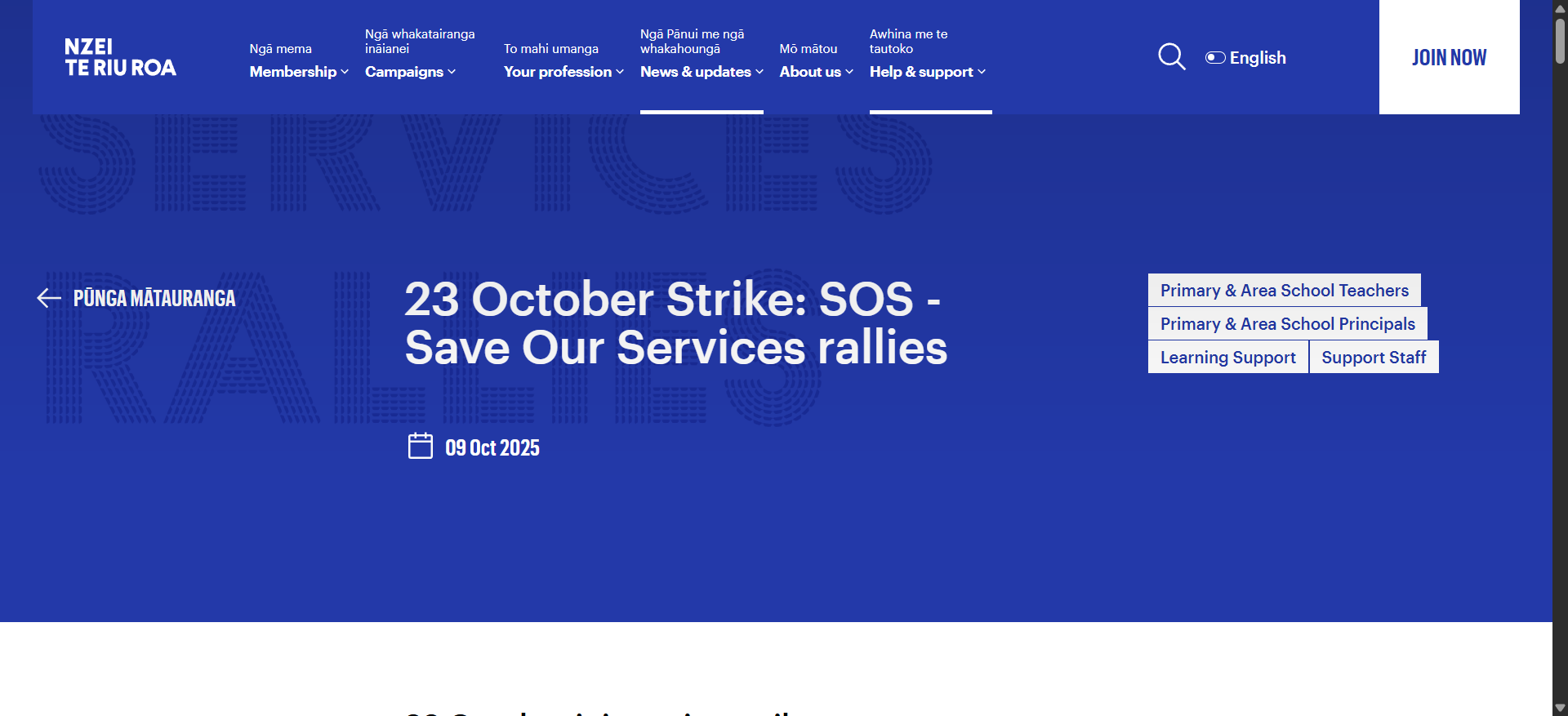1568x716 pixels.
Task: Click the page scrollbar thumb
Action: 1560,41
